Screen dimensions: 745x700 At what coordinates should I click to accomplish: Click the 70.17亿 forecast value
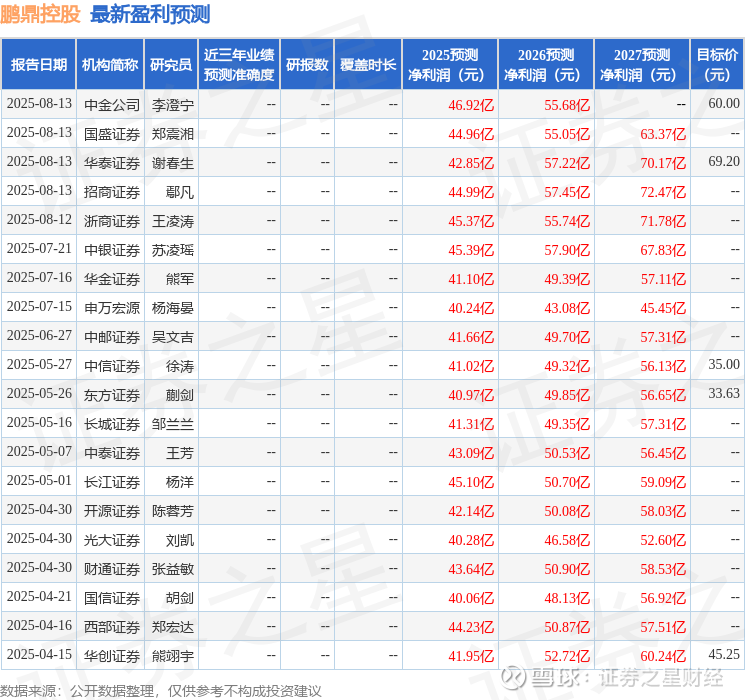(x=663, y=163)
